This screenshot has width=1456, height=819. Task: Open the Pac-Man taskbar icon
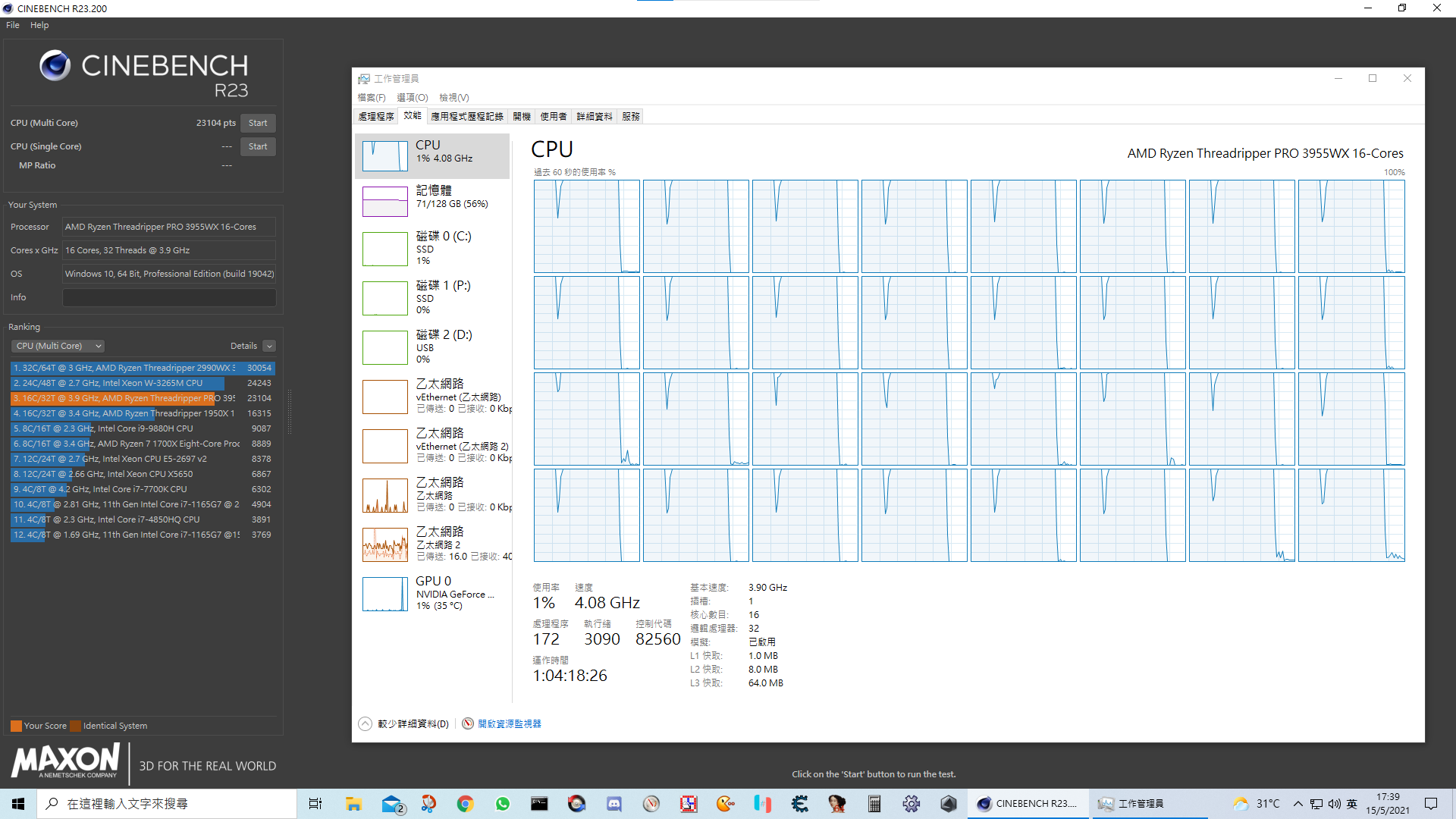coord(726,804)
